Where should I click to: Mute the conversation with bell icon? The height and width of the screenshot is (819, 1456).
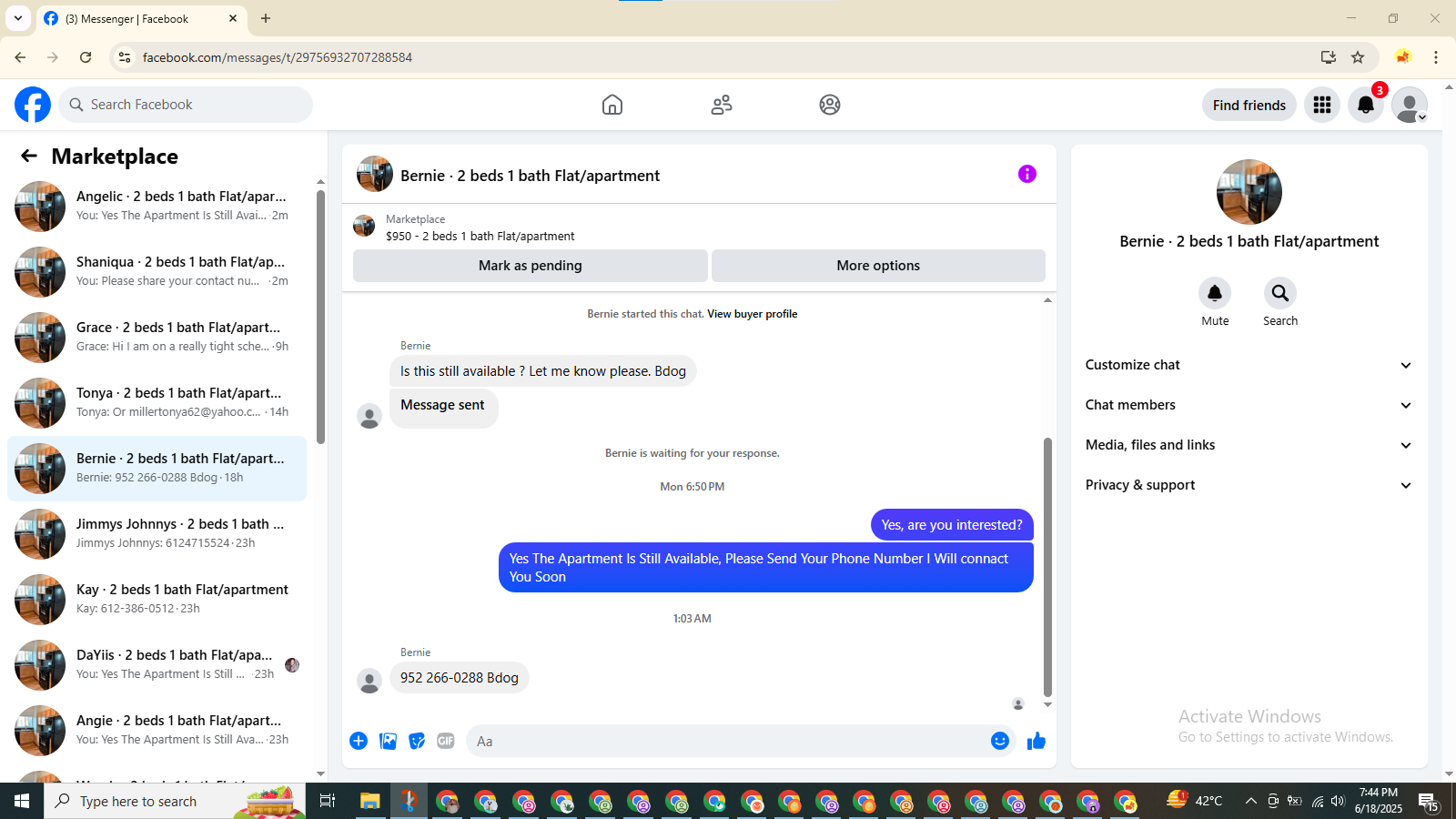point(1215,293)
